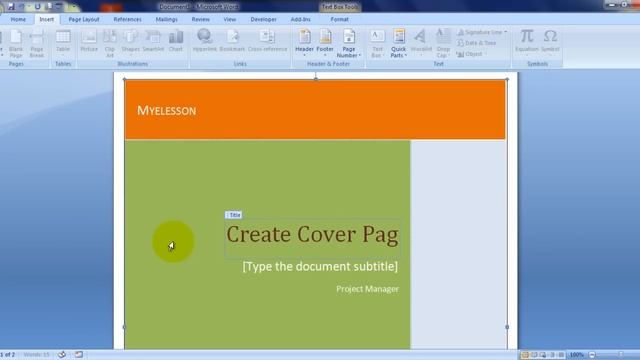Open the Header gallery

304,43
